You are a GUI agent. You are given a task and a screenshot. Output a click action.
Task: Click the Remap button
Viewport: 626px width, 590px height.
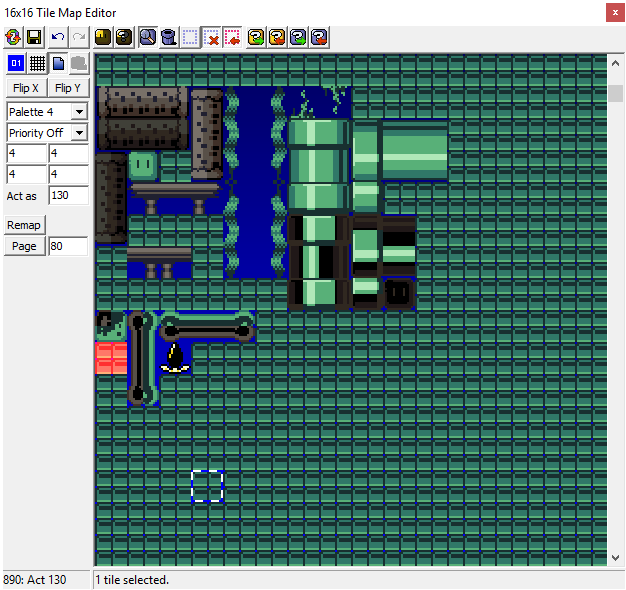coord(24,225)
